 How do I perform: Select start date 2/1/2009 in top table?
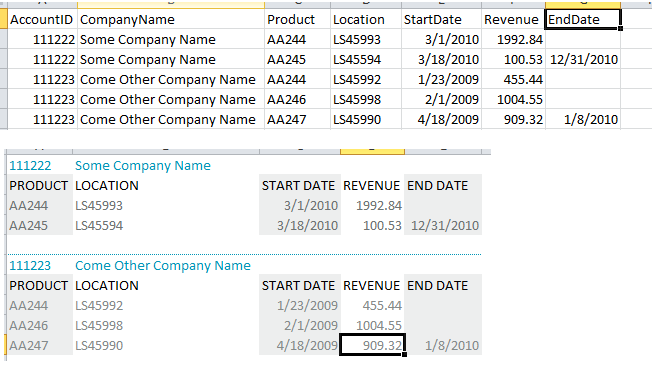(x=441, y=99)
